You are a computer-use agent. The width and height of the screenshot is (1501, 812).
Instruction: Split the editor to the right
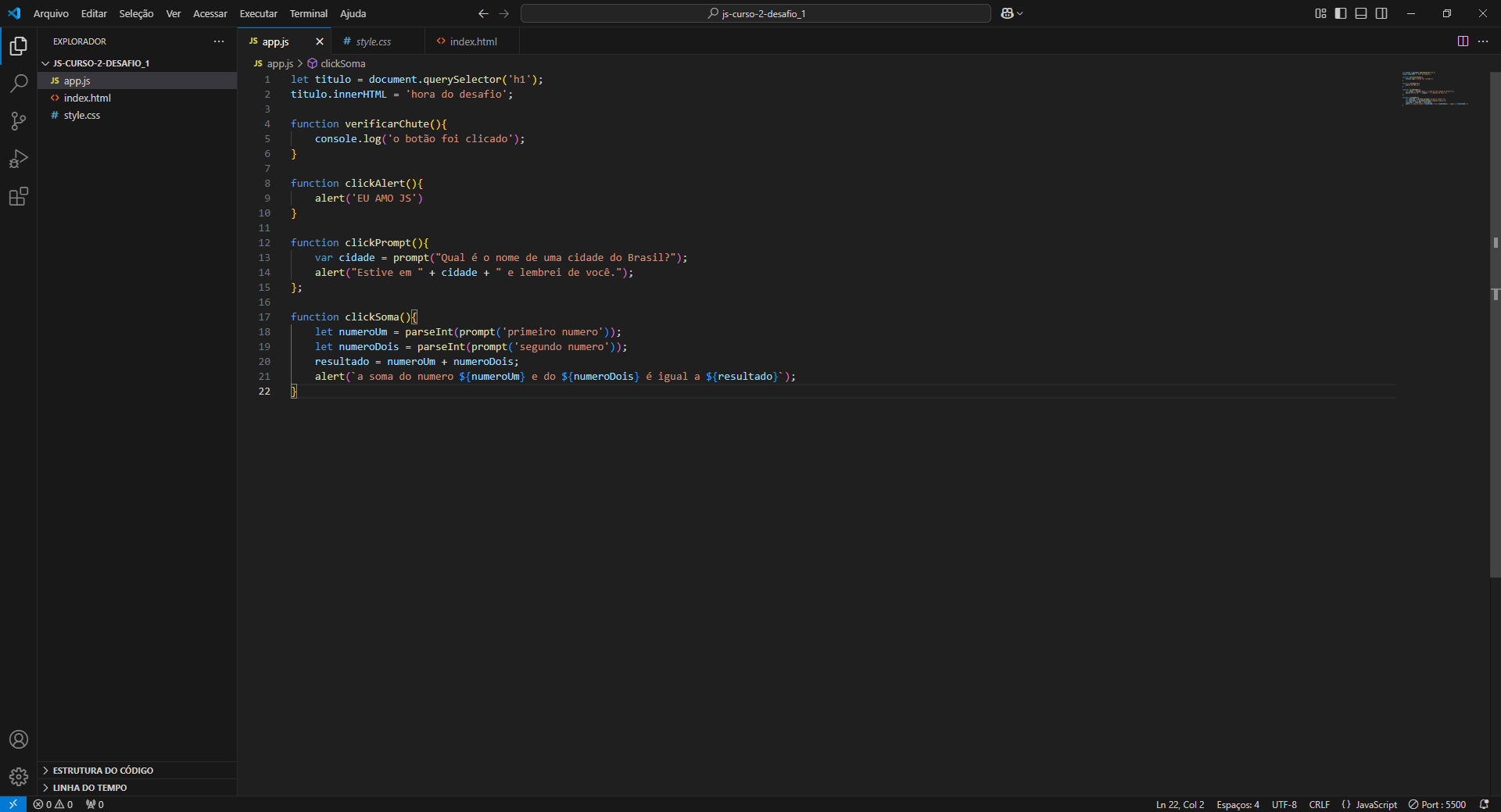click(1463, 41)
